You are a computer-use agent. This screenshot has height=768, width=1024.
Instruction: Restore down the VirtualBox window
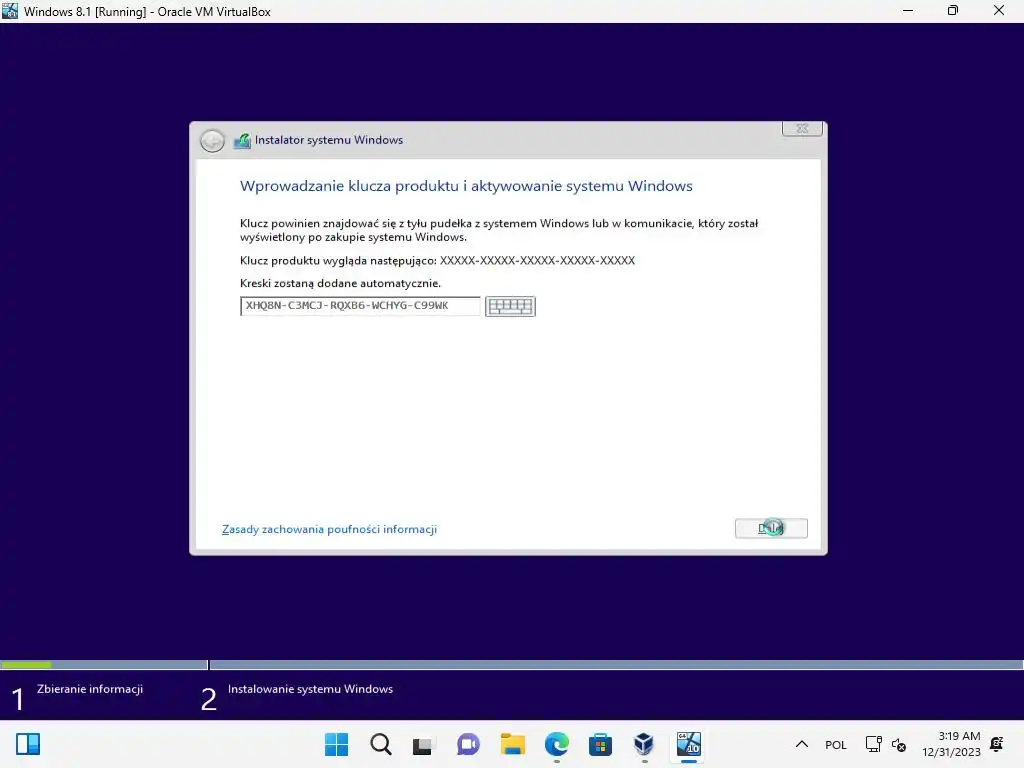pos(953,11)
